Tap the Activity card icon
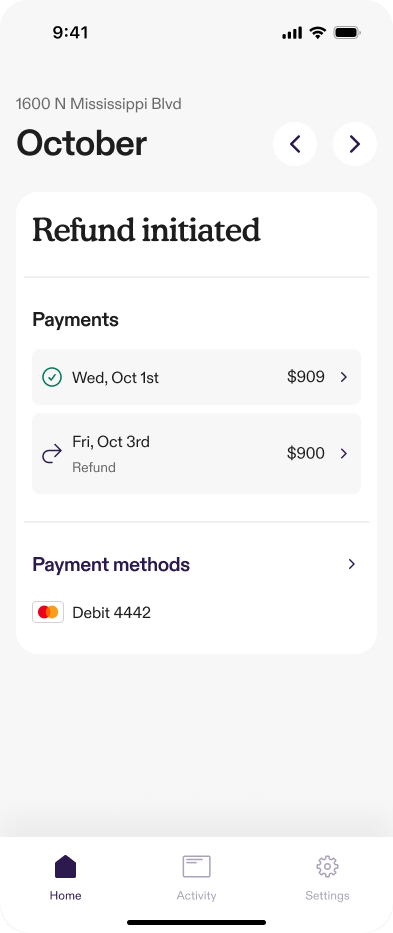 tap(196, 866)
